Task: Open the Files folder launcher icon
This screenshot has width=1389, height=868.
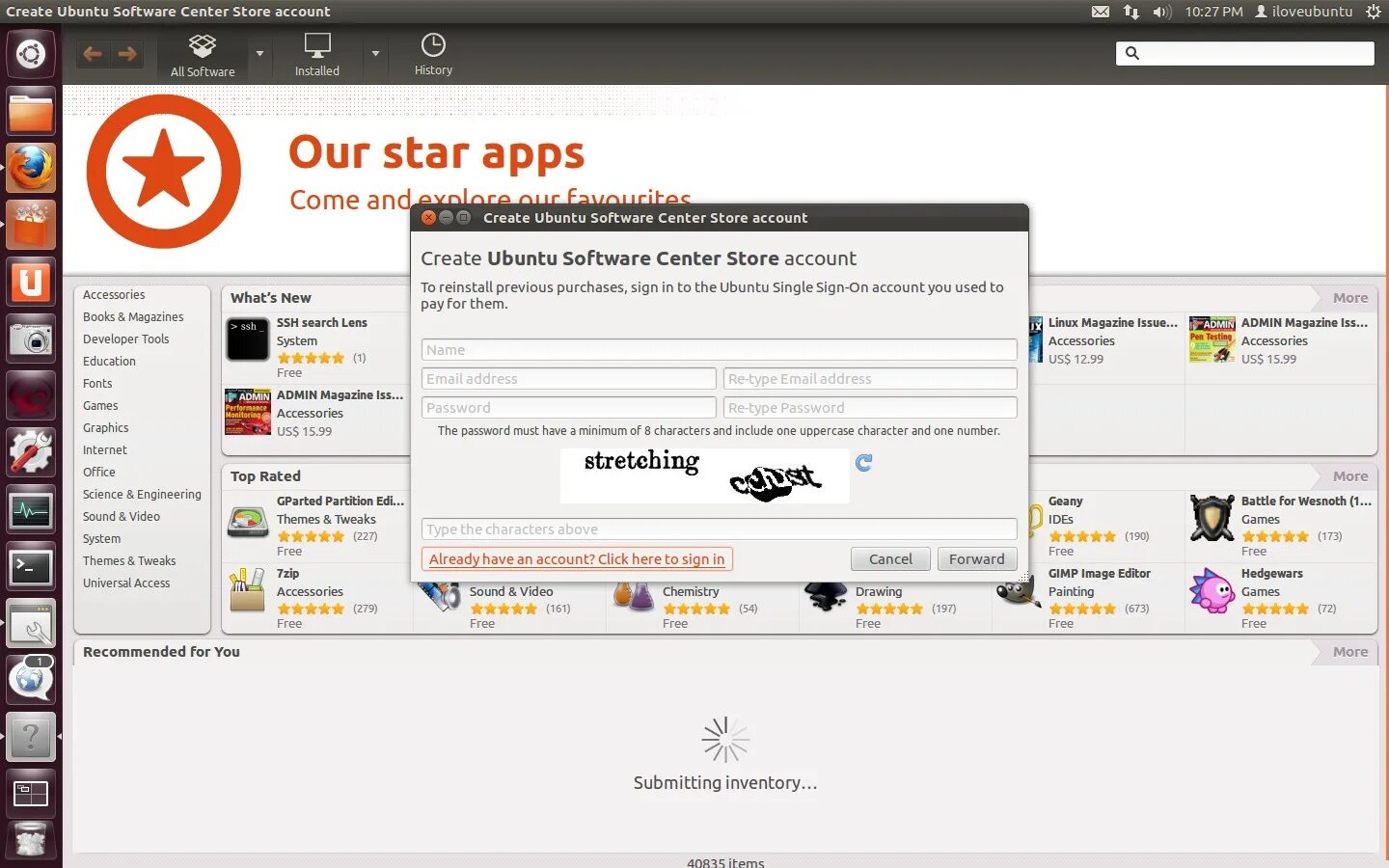Action: pos(31,112)
